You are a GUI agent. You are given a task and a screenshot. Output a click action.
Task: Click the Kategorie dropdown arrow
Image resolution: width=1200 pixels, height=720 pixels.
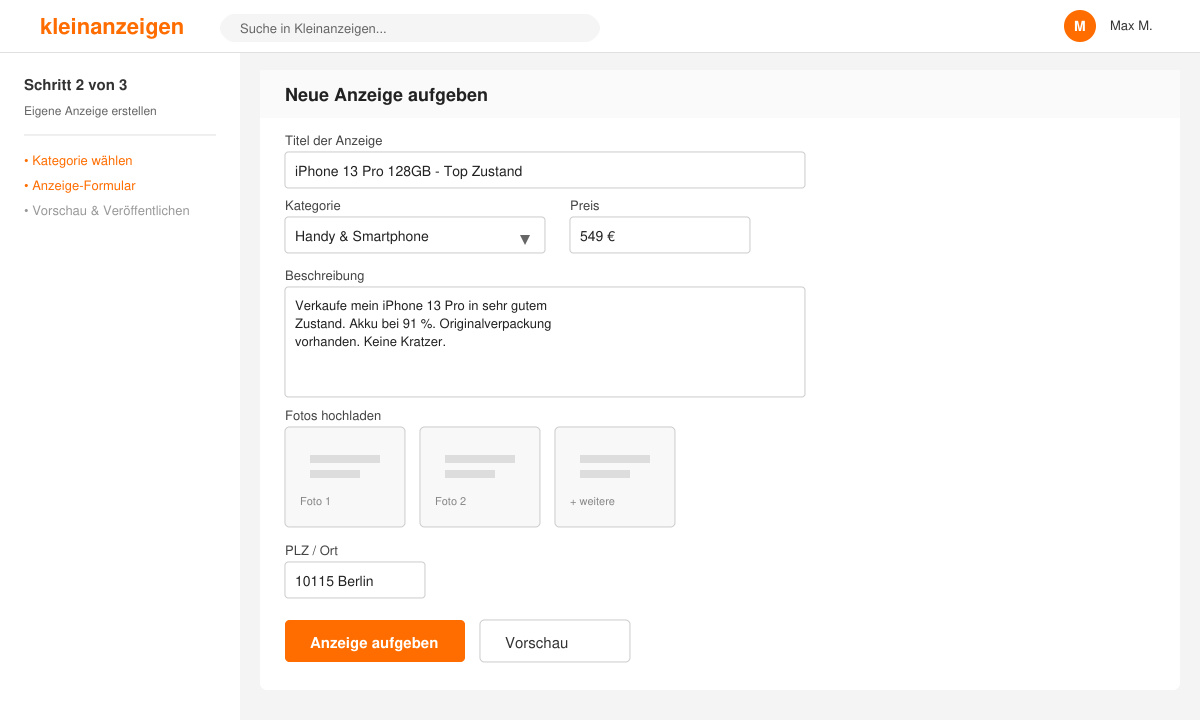pos(525,238)
